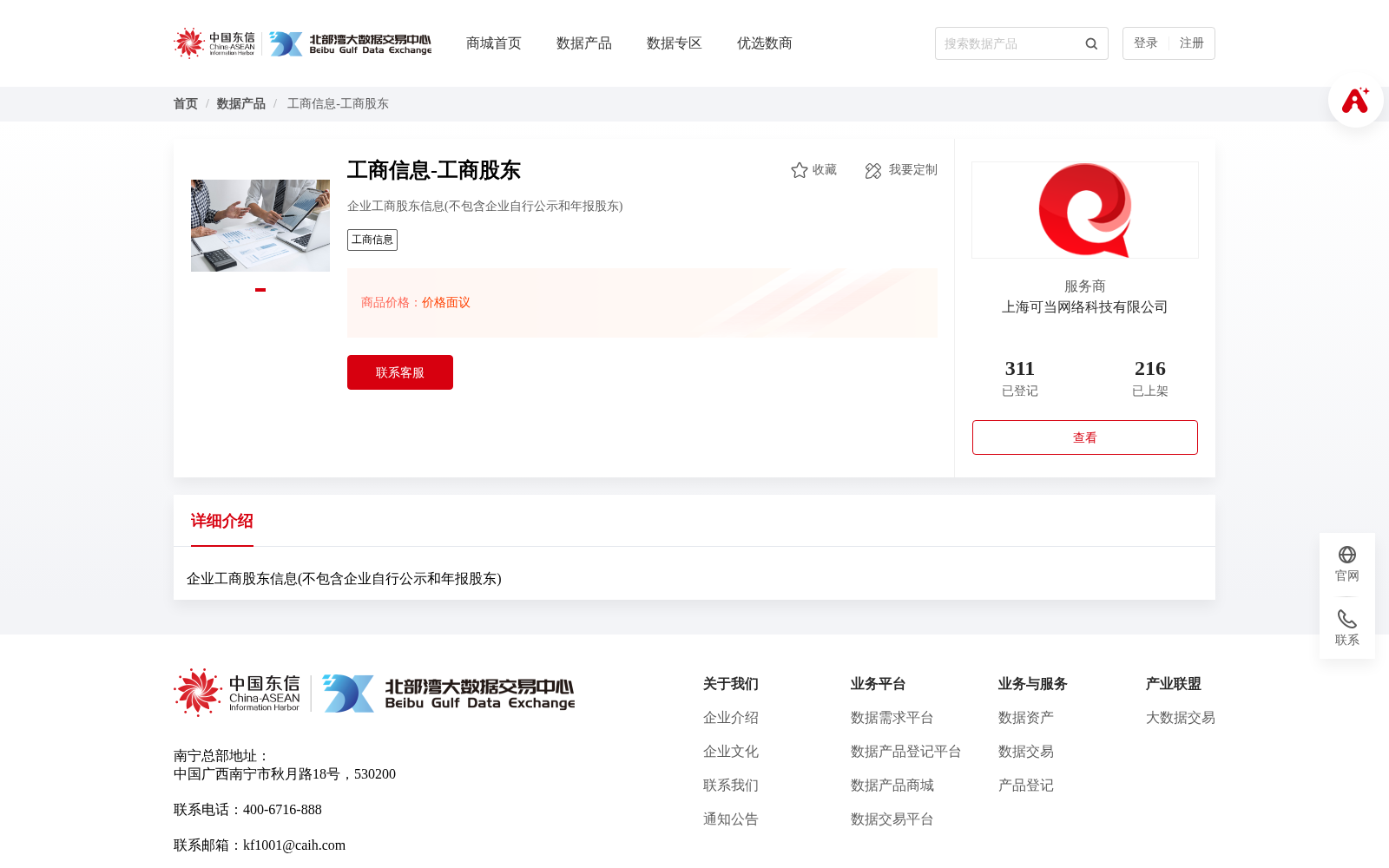Image resolution: width=1389 pixels, height=868 pixels.
Task: Select the 详细介绍 tab
Action: pyautogui.click(x=222, y=521)
